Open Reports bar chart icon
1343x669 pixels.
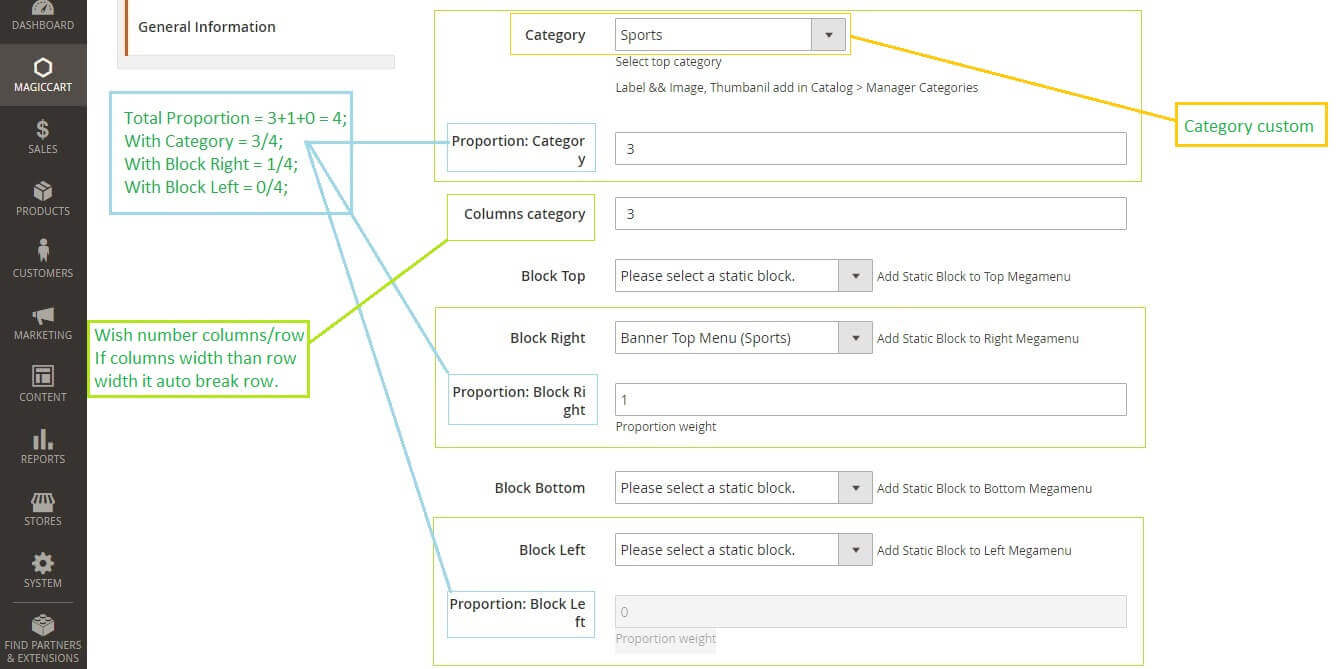point(43,439)
